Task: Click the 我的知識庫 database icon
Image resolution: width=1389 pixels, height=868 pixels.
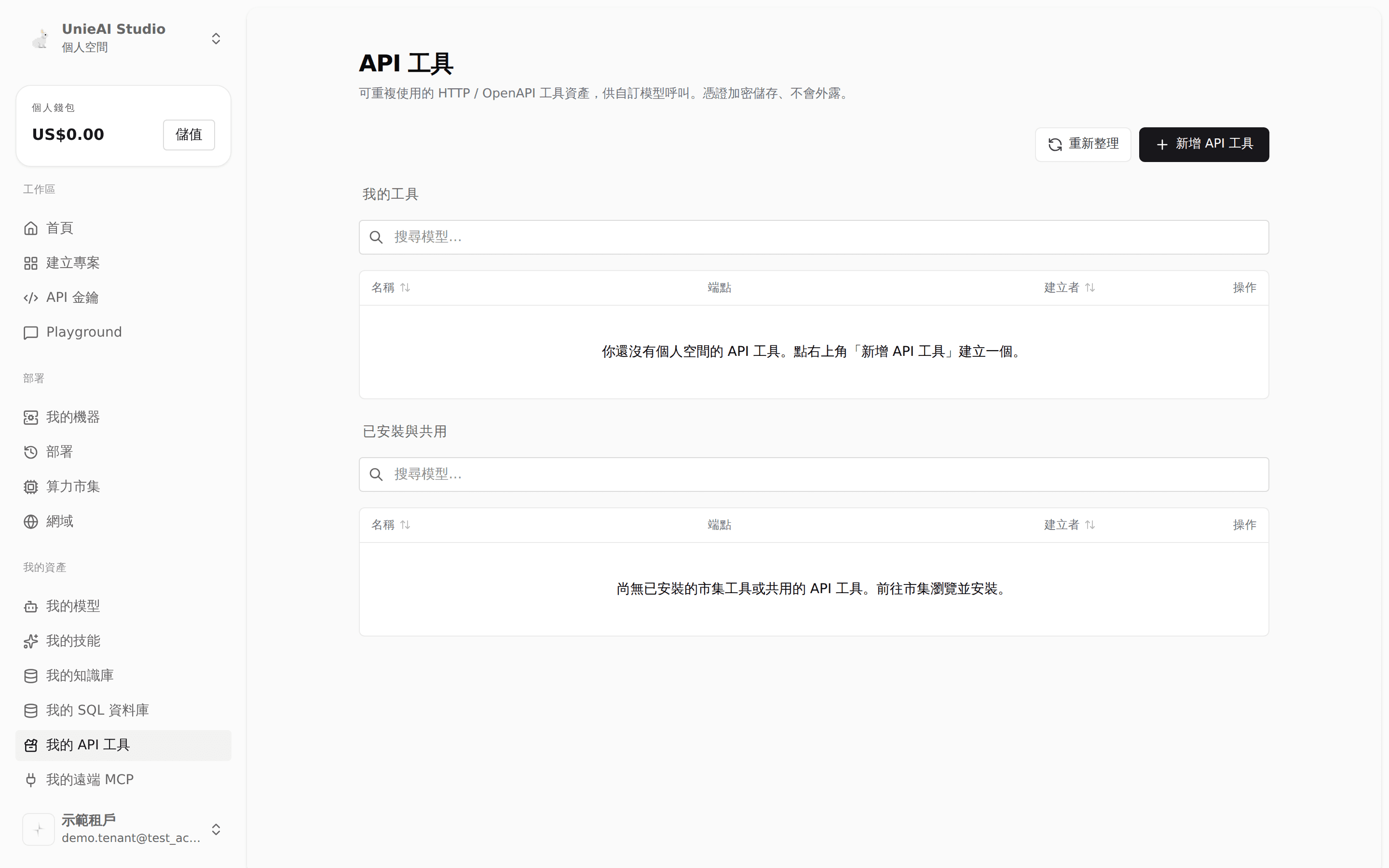Action: pos(31,676)
